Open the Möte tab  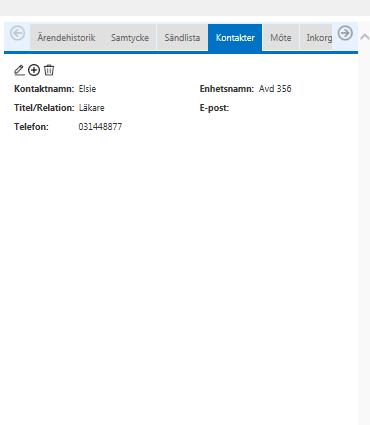[x=281, y=38]
